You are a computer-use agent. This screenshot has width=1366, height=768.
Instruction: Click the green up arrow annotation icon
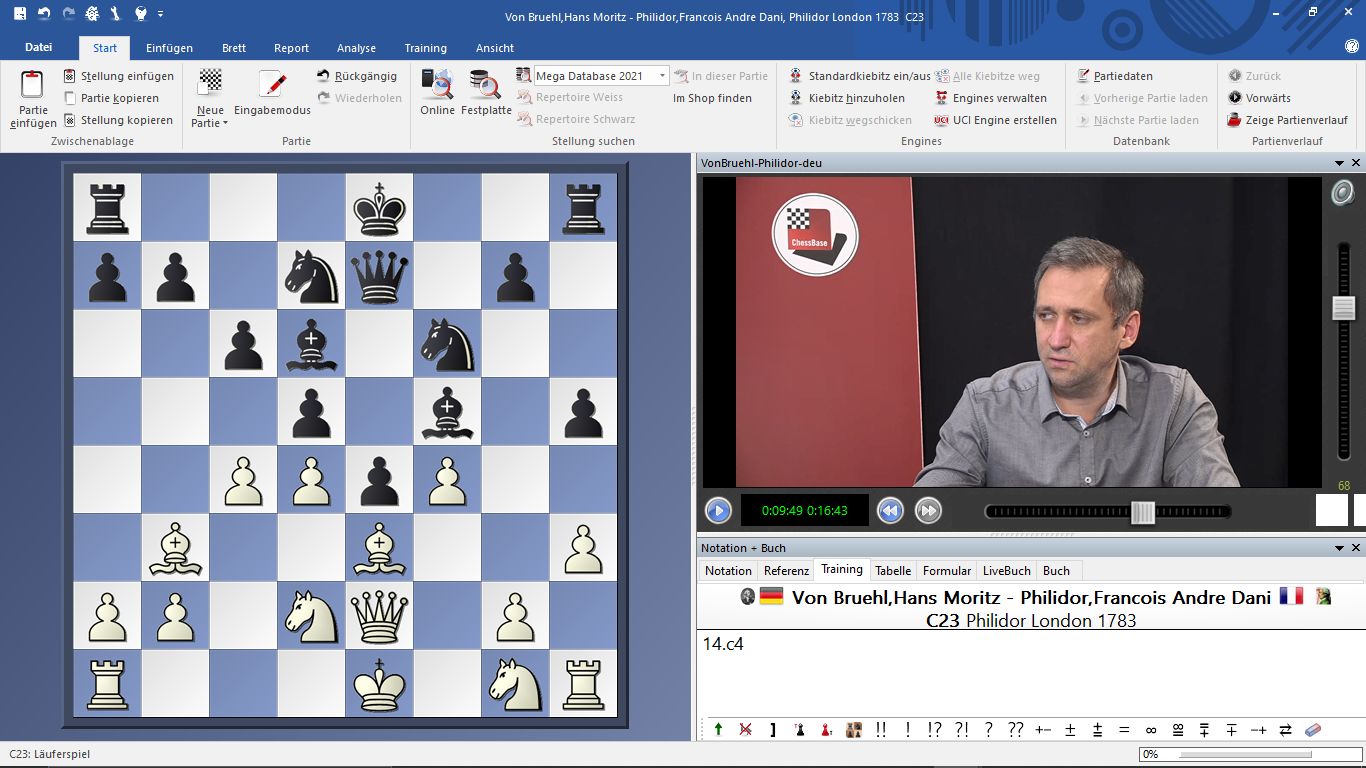[x=718, y=730]
